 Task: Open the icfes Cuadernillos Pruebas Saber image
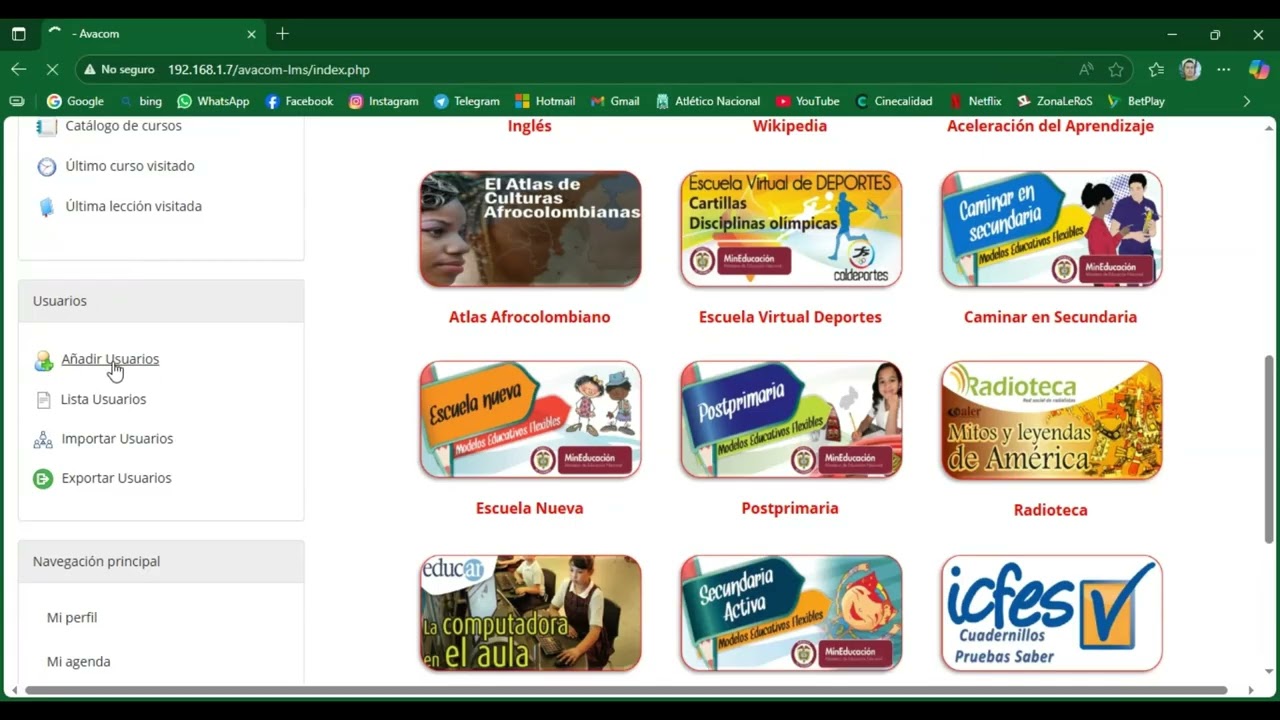click(x=1051, y=613)
